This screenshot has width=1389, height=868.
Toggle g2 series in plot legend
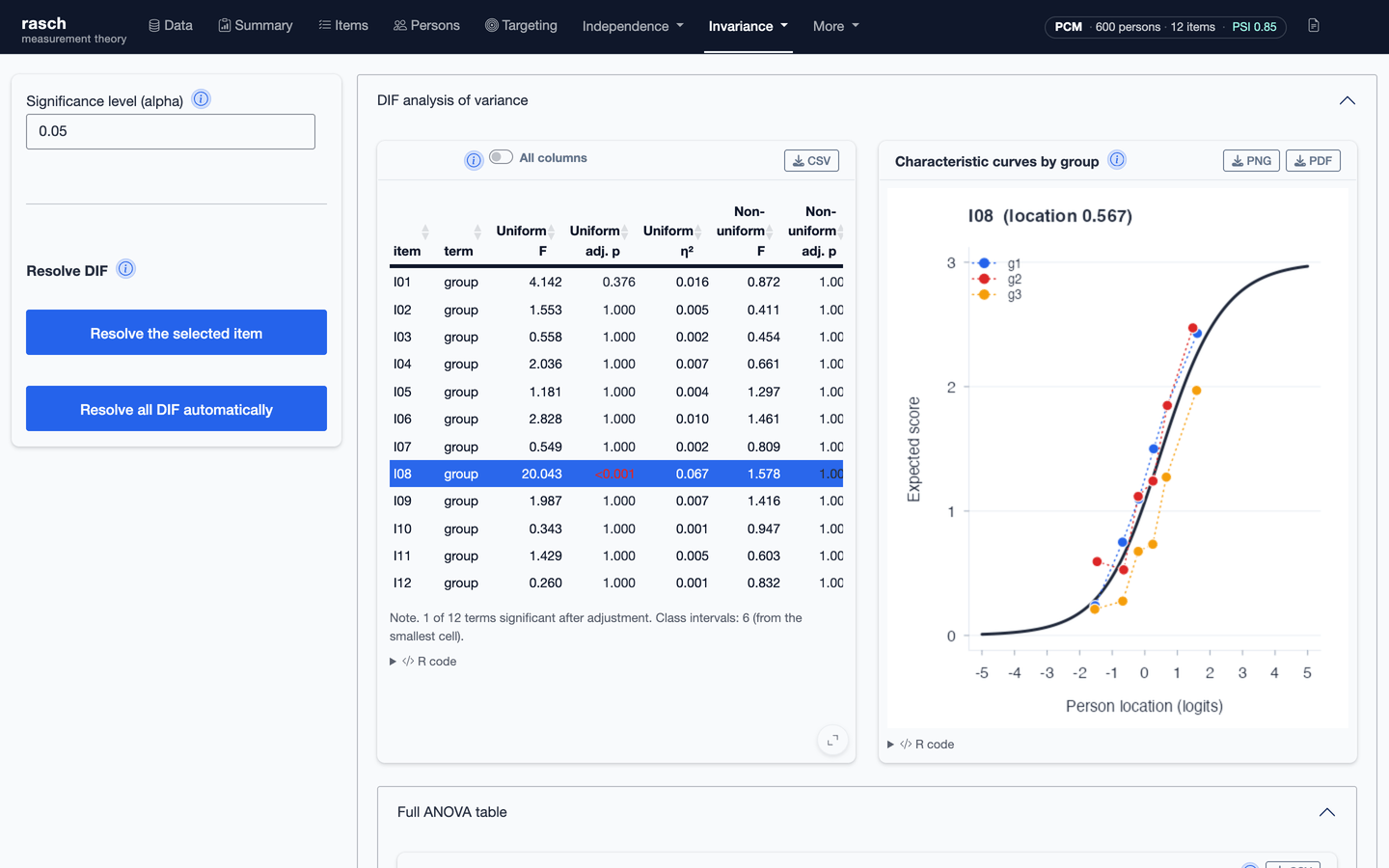point(997,279)
